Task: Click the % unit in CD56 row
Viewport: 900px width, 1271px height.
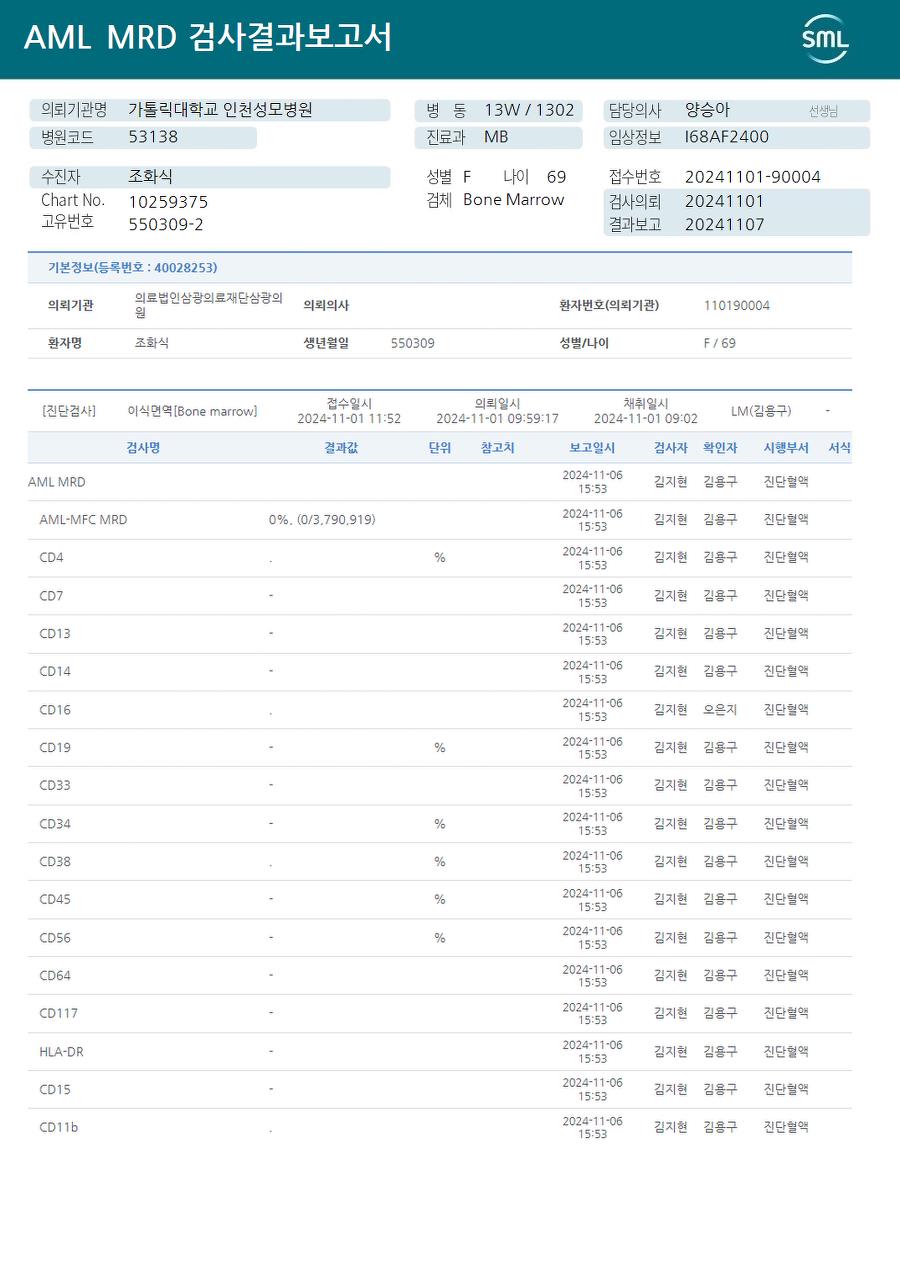Action: tap(440, 938)
